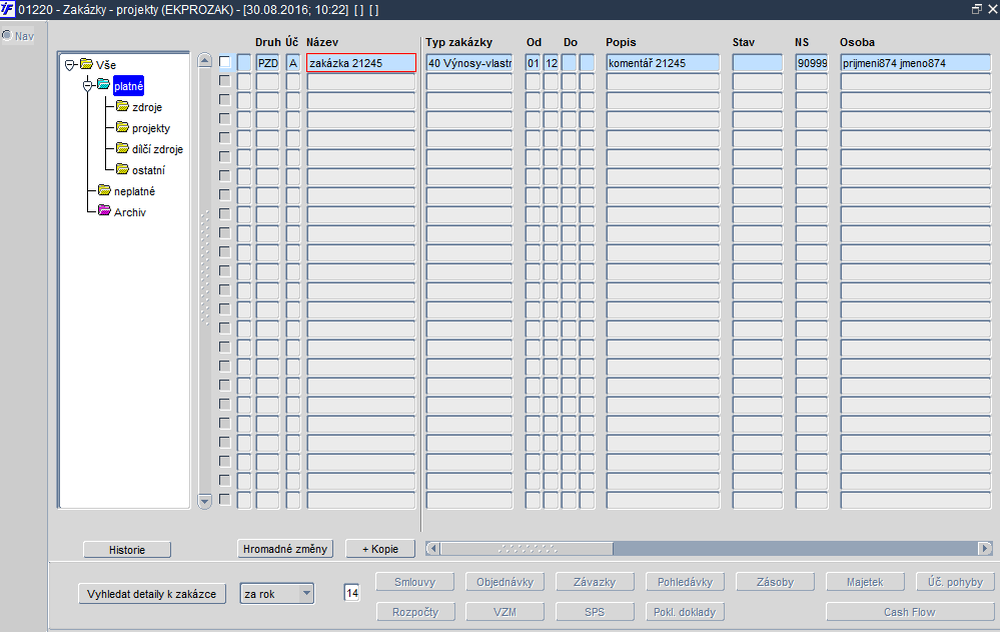
Task: Click the + Kopie button
Action: tap(380, 548)
